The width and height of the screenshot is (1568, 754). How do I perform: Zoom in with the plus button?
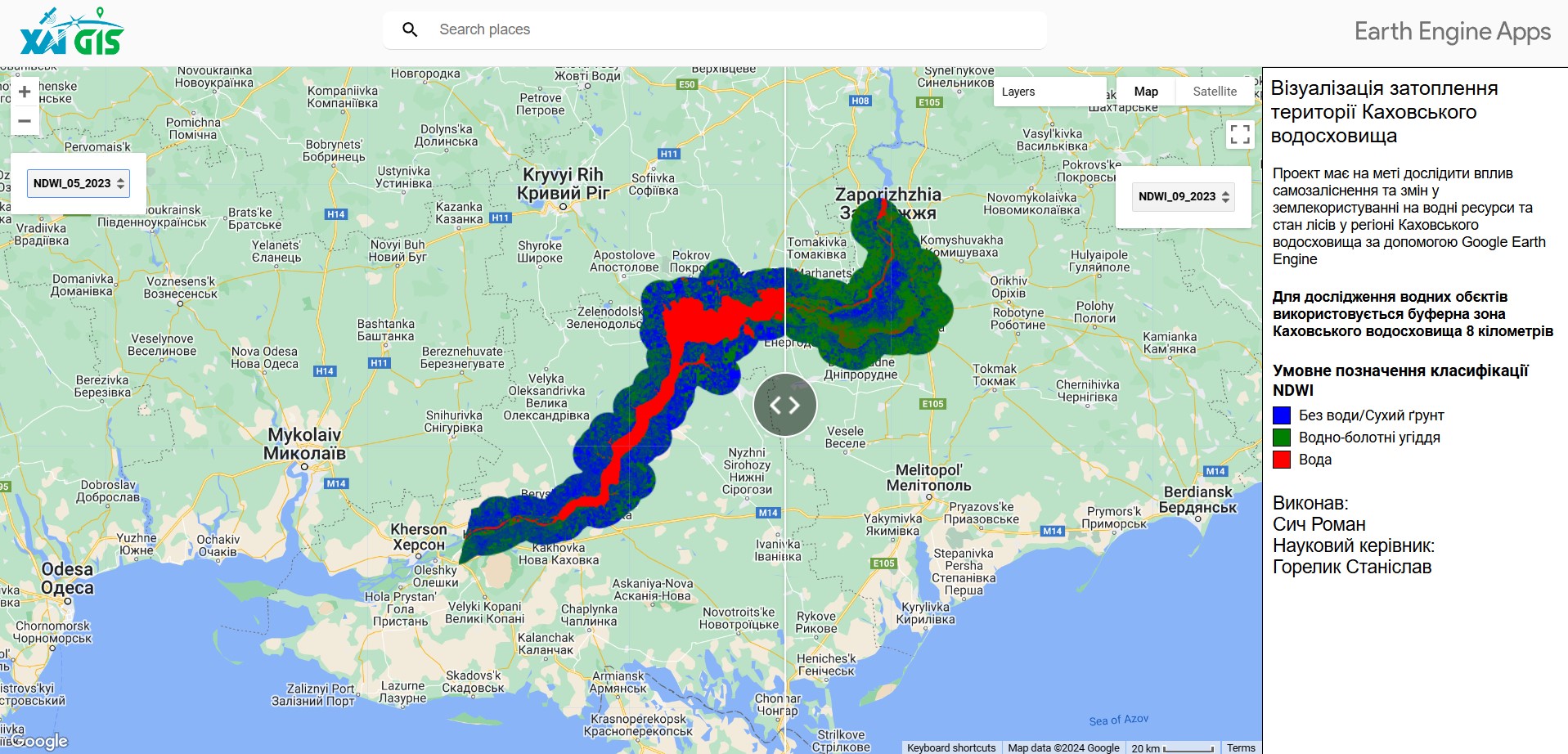[x=25, y=92]
